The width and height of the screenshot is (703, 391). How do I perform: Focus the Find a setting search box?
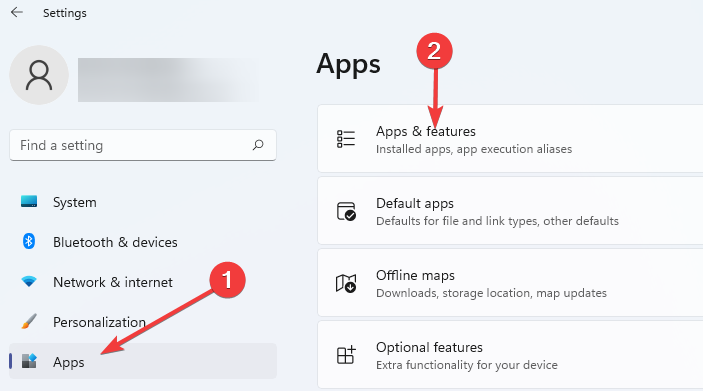[143, 145]
